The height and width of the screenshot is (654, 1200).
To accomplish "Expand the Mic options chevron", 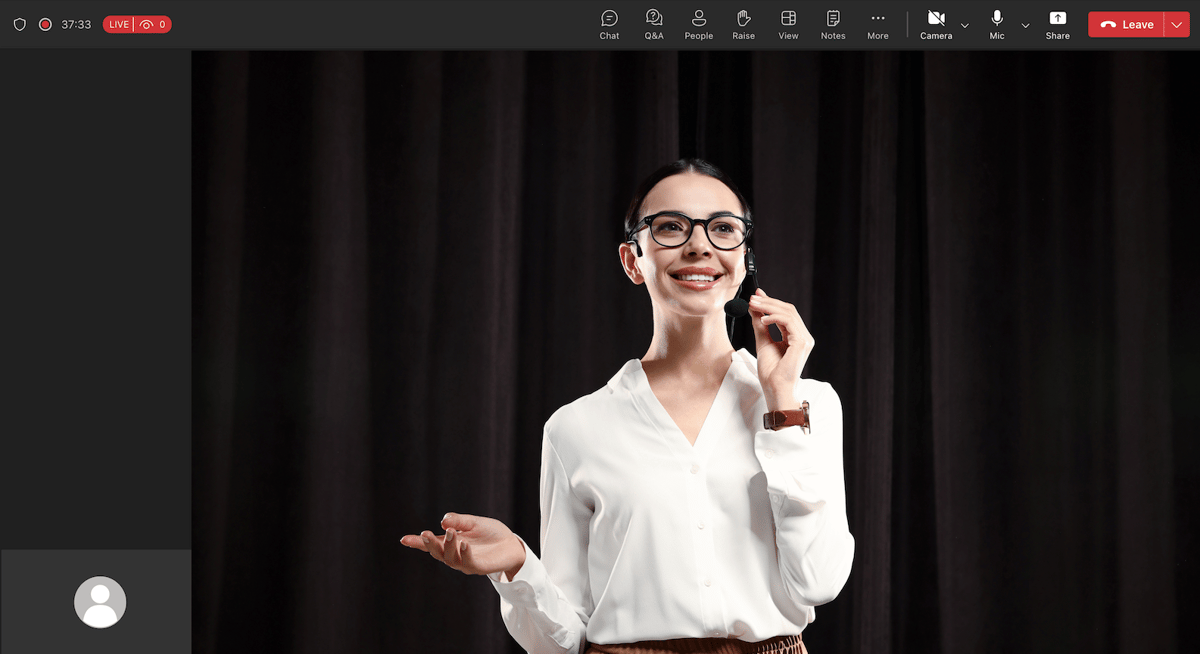I will tap(1025, 25).
